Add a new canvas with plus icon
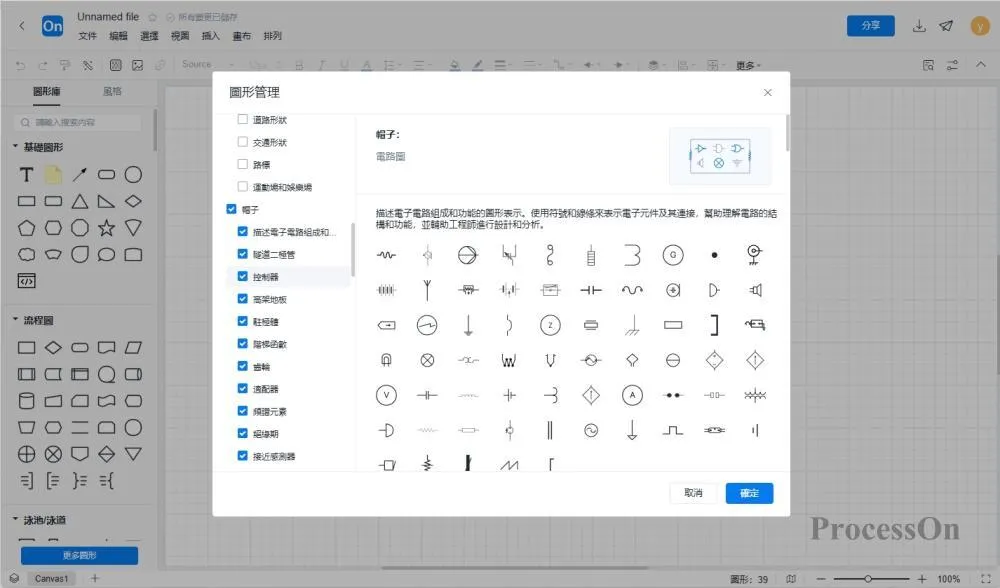Image resolution: width=1000 pixels, height=588 pixels. pyautogui.click(x=94, y=578)
